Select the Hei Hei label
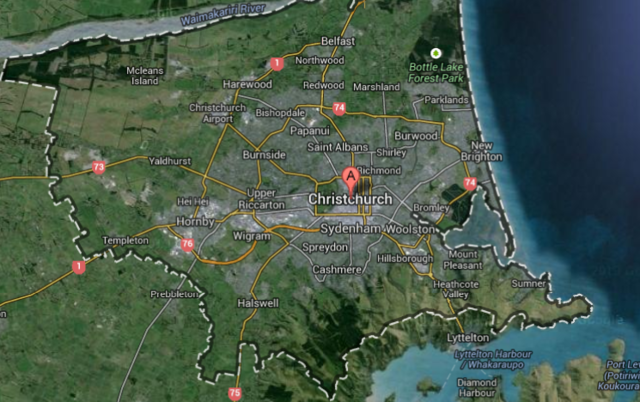 [x=193, y=202]
